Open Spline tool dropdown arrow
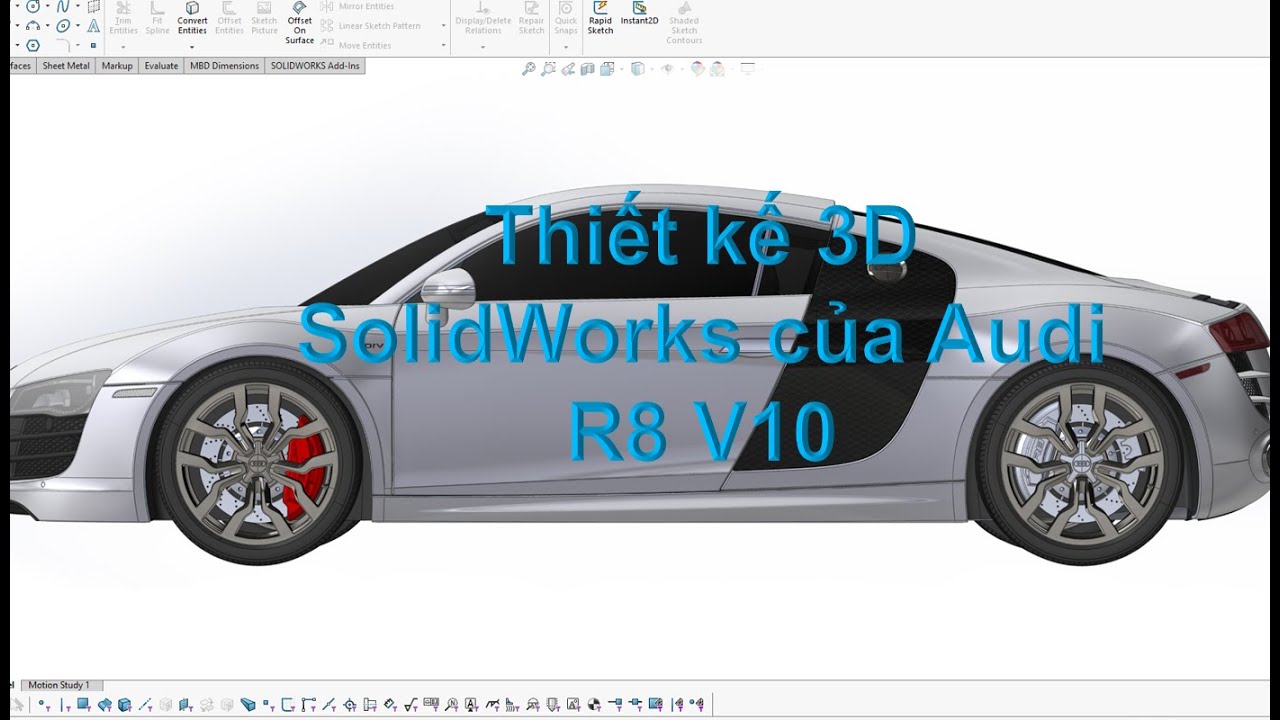This screenshot has height=720, width=1280. pyautogui.click(x=78, y=6)
